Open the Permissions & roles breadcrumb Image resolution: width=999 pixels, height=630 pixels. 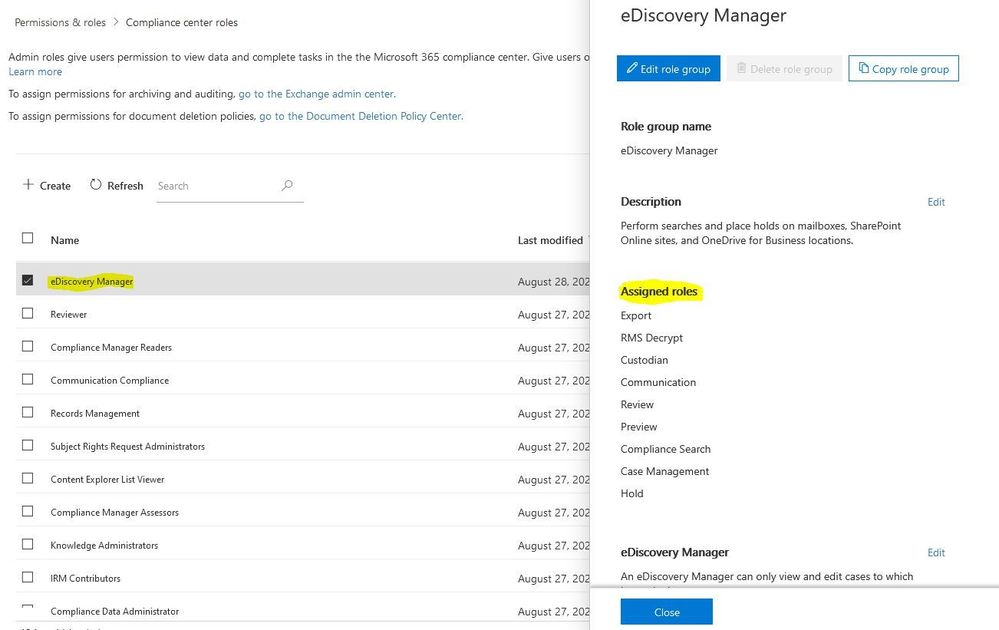point(60,22)
